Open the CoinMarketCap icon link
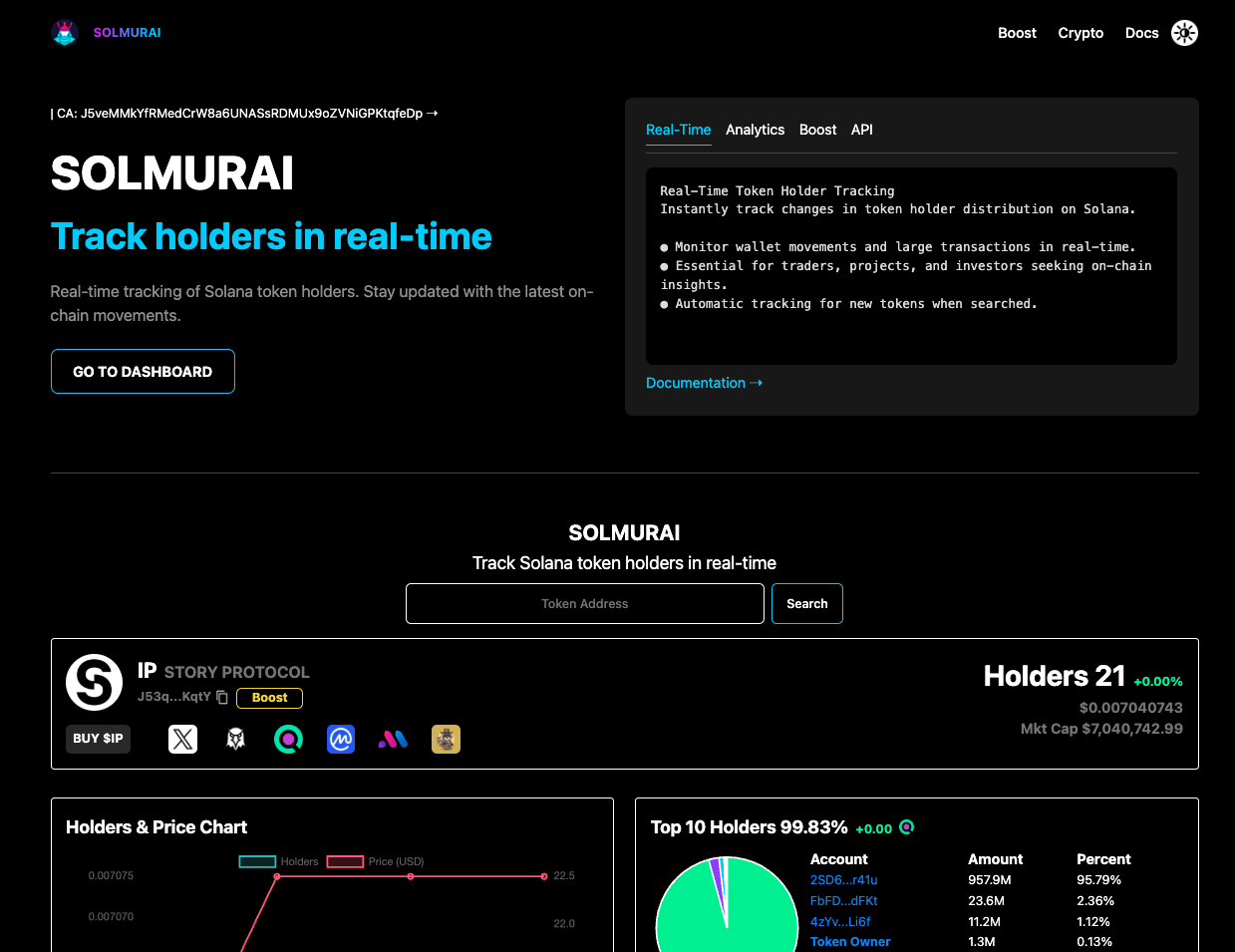The image size is (1235, 952). pos(341,739)
